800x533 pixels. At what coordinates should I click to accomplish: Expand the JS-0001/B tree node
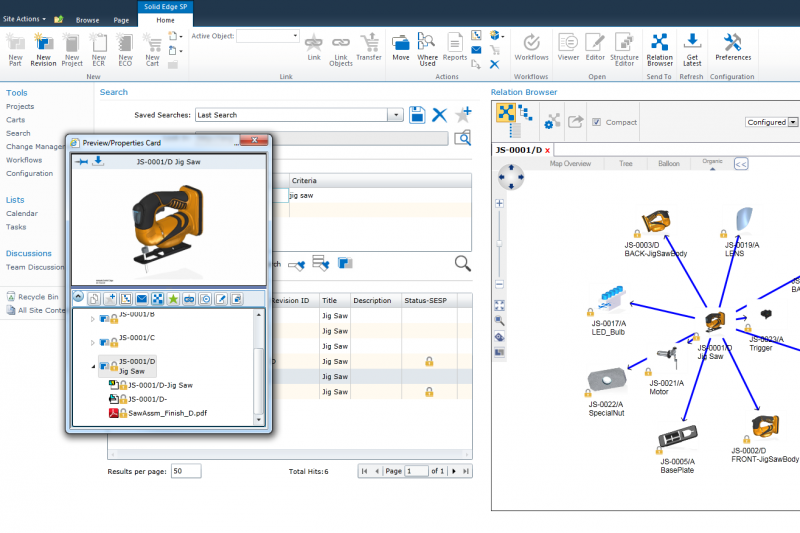pos(92,319)
